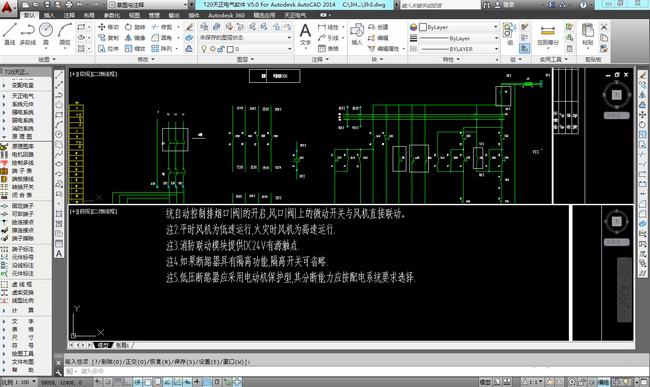
Task: Toggle layer 0 lightbulb on/off icon
Action: tap(204, 49)
